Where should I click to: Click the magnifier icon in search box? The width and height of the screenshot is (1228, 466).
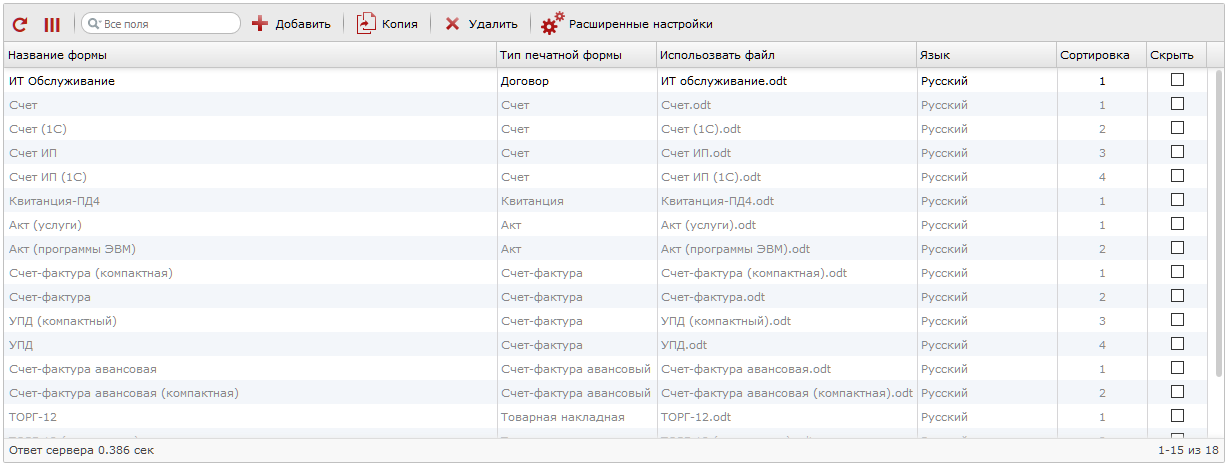(93, 23)
